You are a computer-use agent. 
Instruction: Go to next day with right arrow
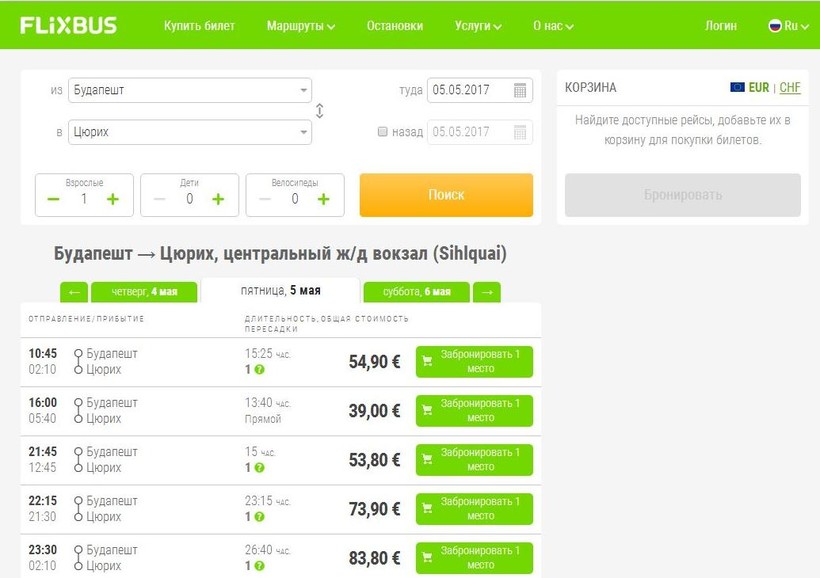click(x=487, y=292)
